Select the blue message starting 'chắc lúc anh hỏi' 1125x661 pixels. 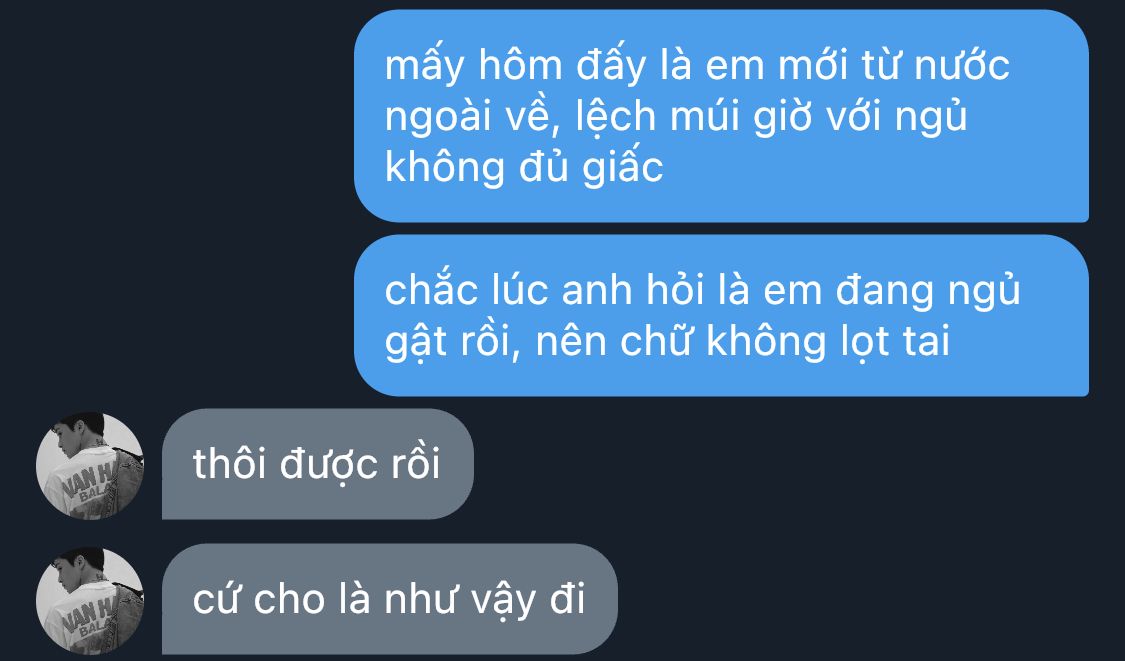click(x=721, y=315)
